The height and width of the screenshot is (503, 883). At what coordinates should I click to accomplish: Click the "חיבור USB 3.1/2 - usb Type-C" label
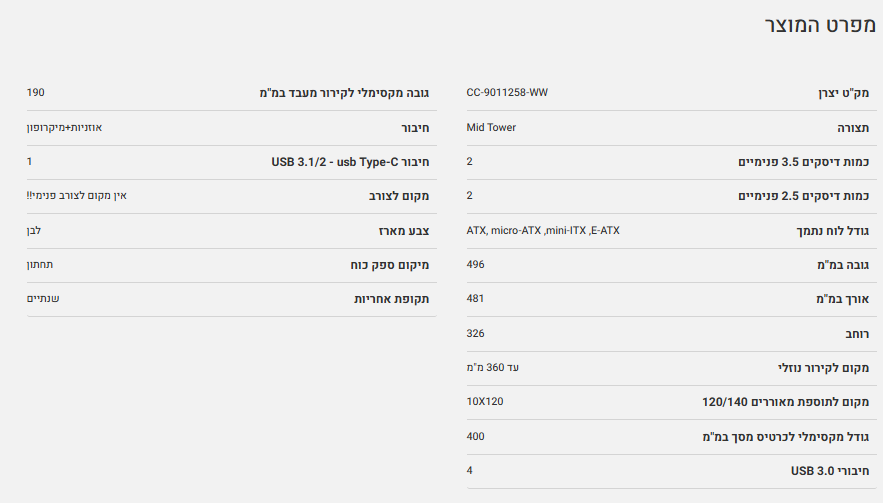(350, 162)
